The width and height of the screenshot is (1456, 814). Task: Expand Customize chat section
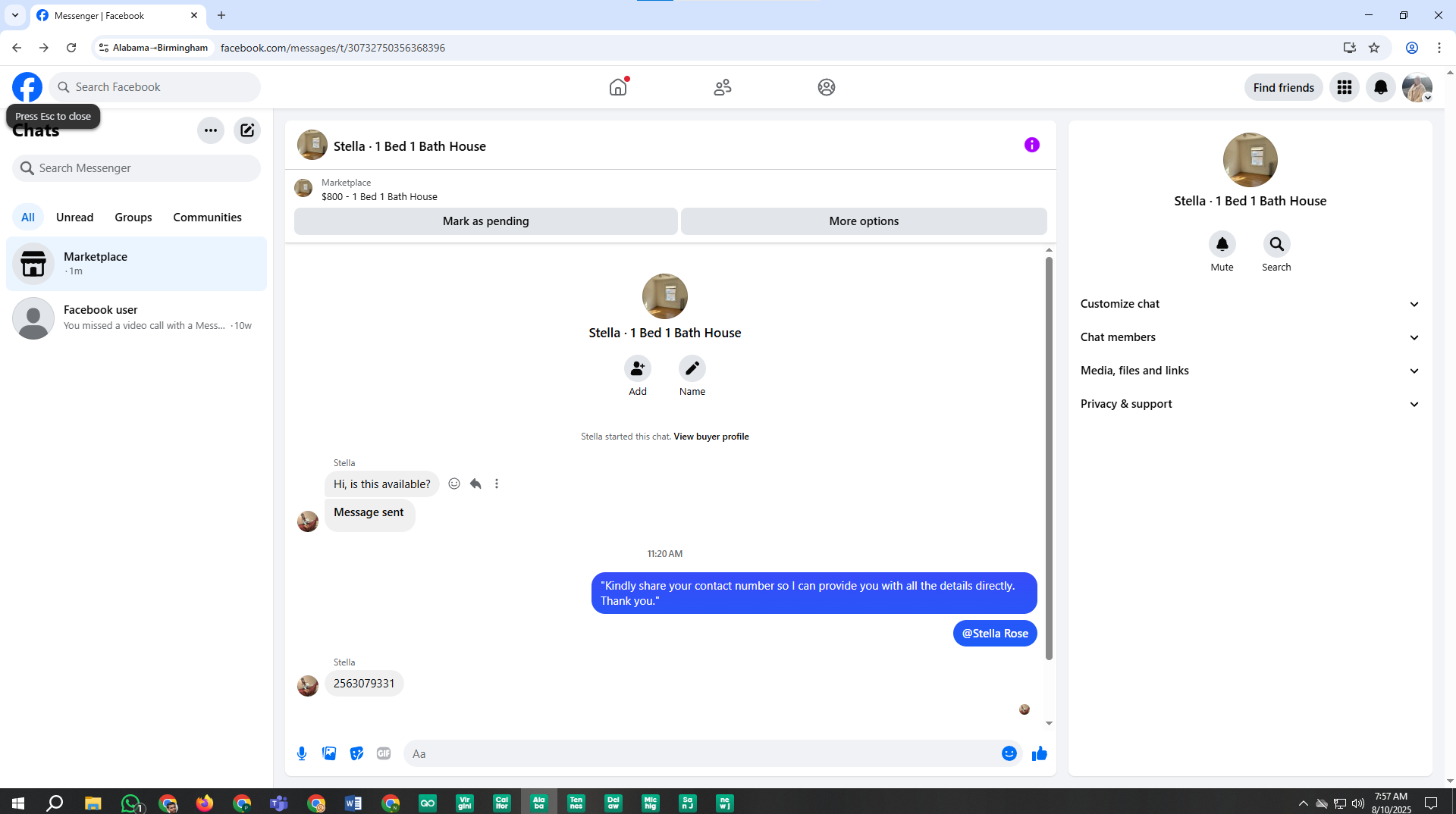click(x=1250, y=304)
